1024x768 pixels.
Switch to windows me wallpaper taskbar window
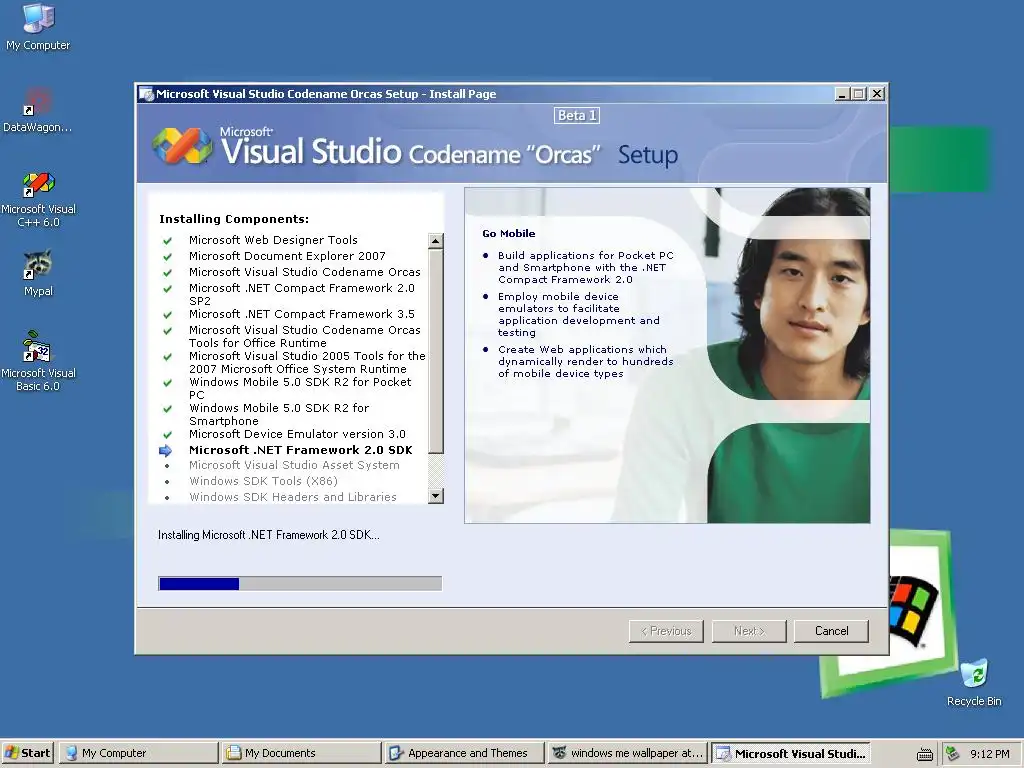click(628, 753)
